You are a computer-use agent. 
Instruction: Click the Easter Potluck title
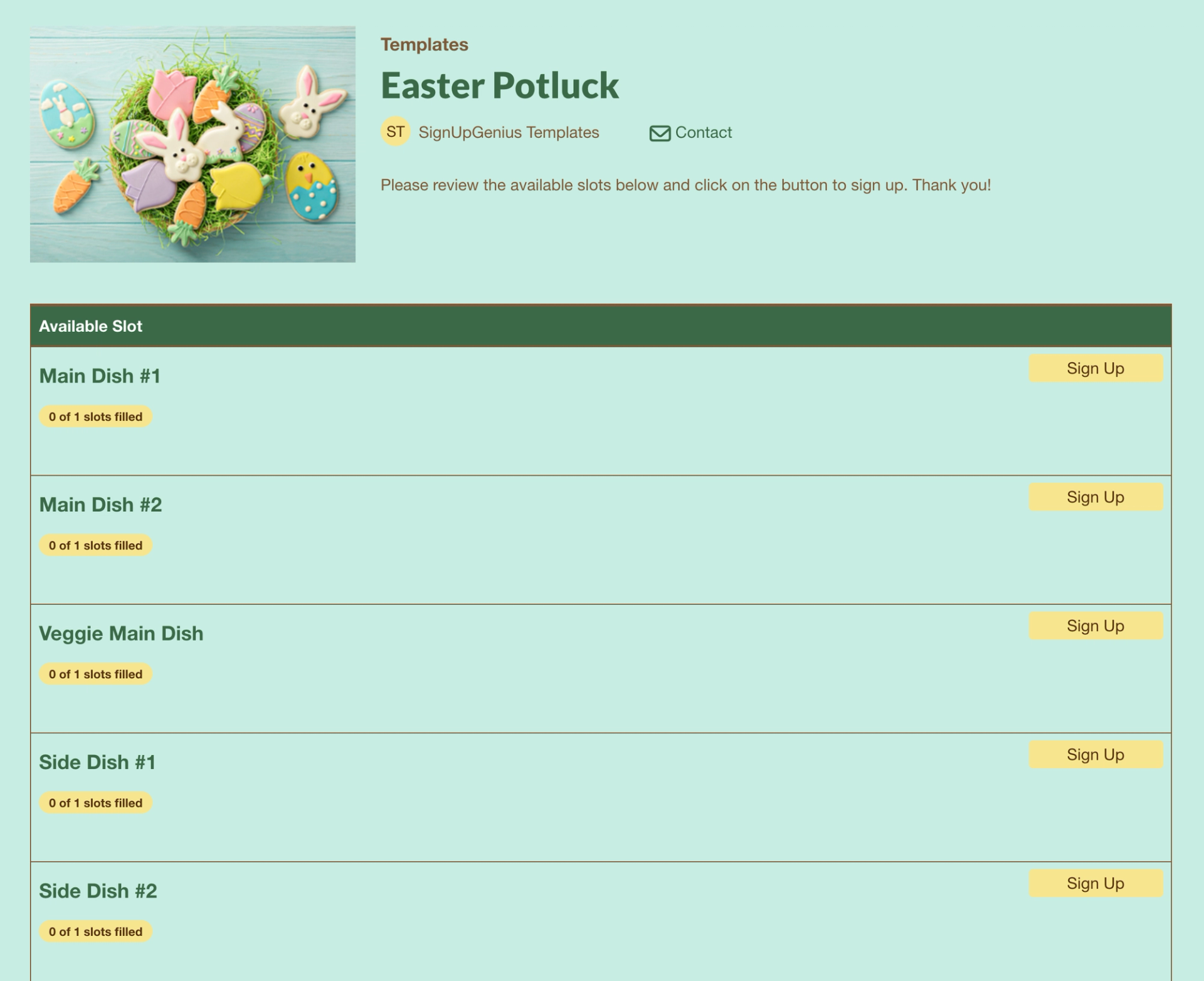(500, 85)
